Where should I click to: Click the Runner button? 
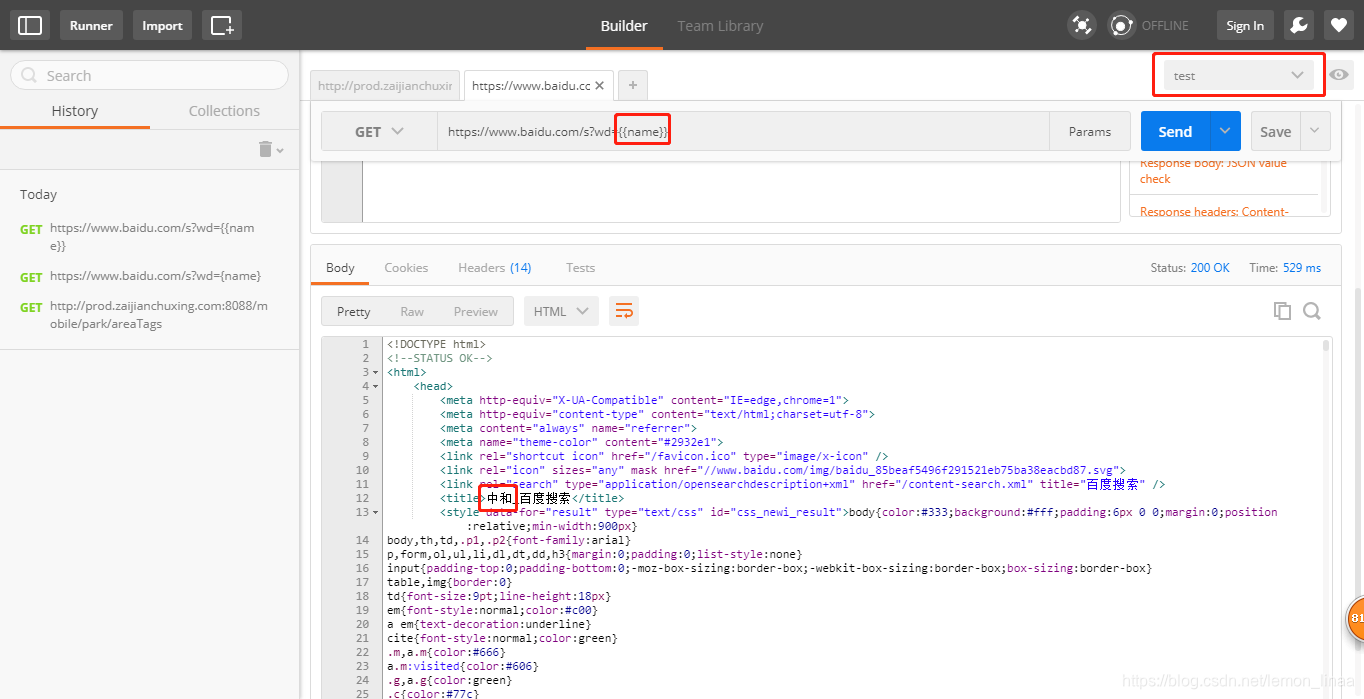[x=91, y=25]
